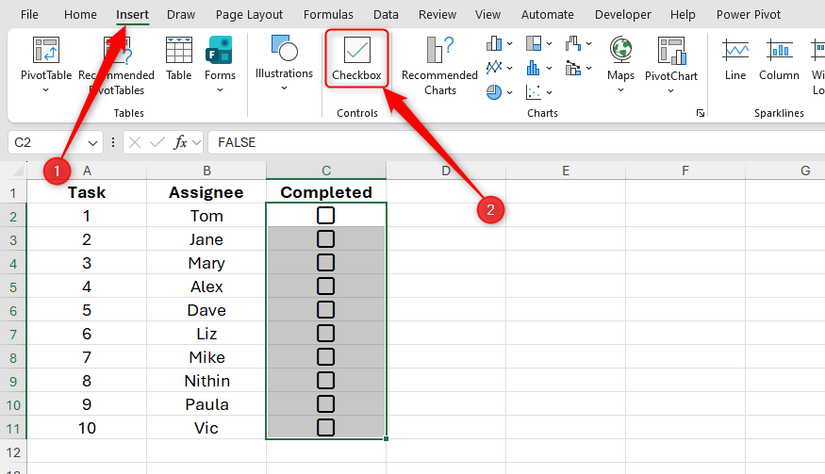The image size is (825, 474).
Task: Tick the checkbox in Dave's row
Action: [326, 310]
